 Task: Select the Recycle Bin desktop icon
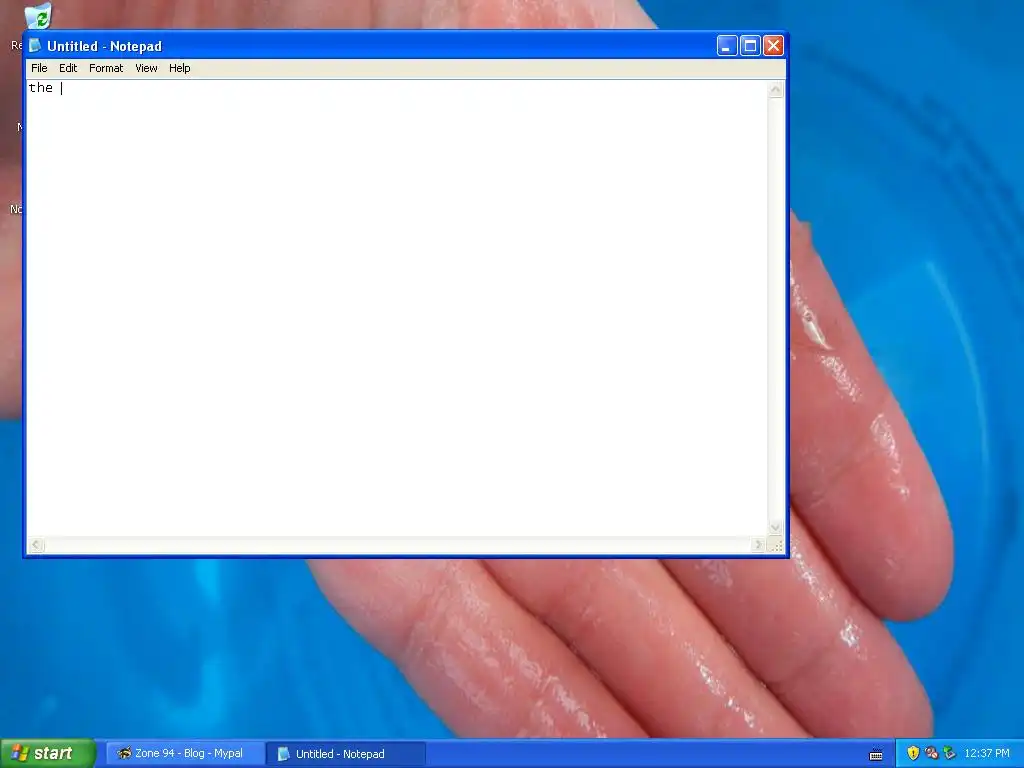click(38, 16)
